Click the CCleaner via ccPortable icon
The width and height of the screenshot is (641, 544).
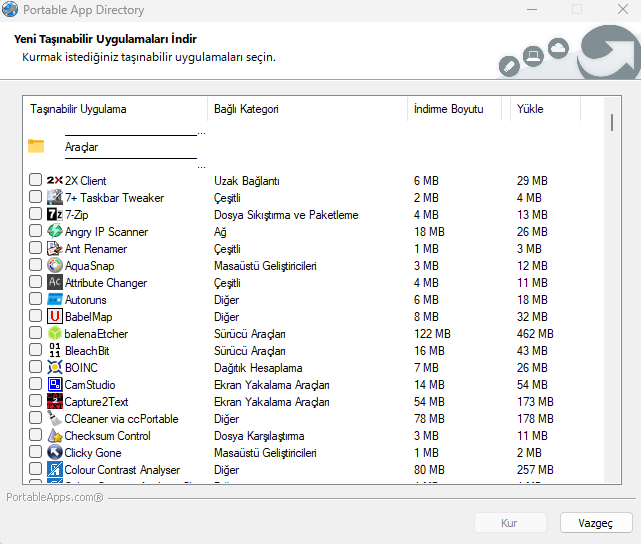(x=54, y=419)
